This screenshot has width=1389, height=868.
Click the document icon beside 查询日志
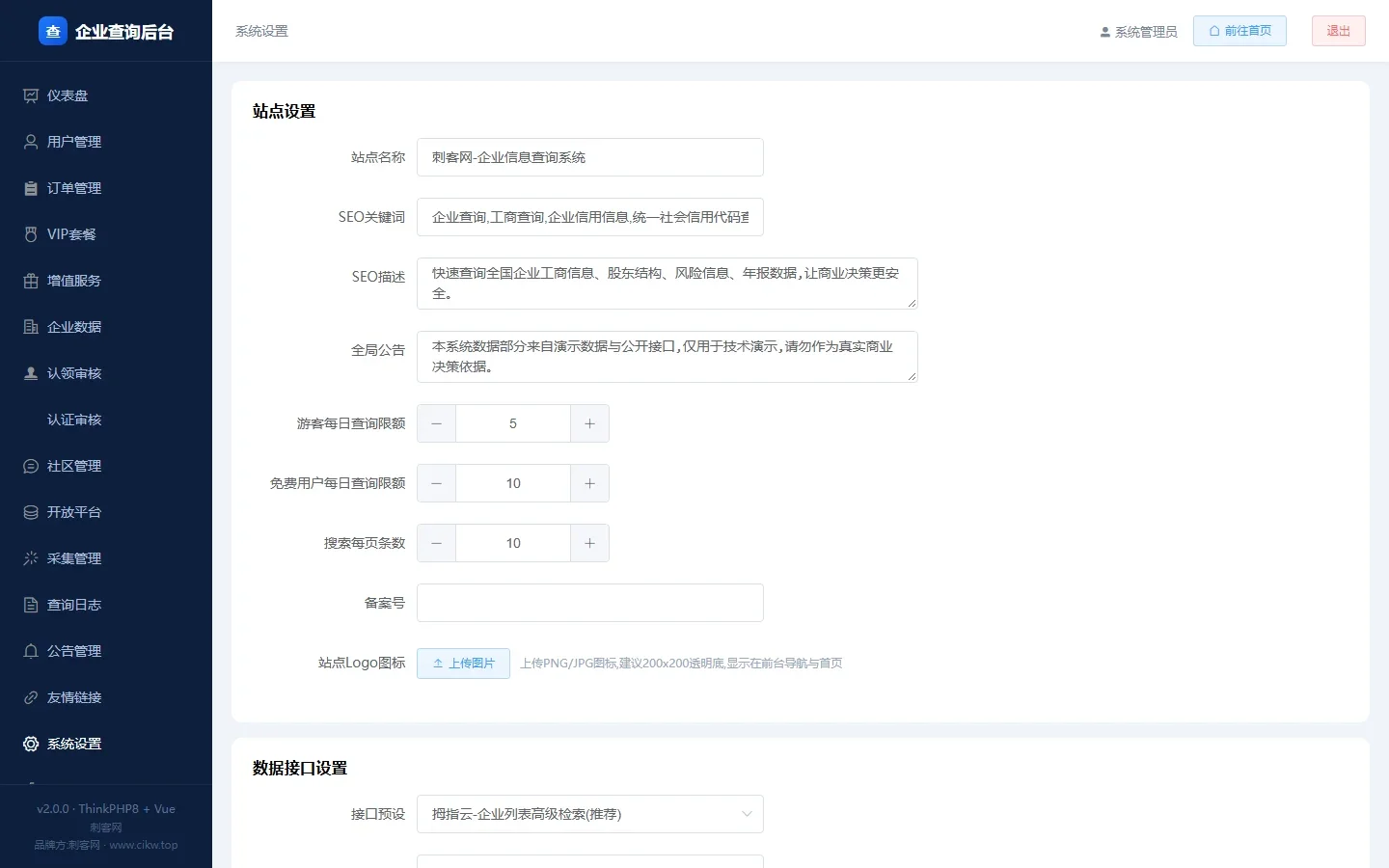point(31,605)
